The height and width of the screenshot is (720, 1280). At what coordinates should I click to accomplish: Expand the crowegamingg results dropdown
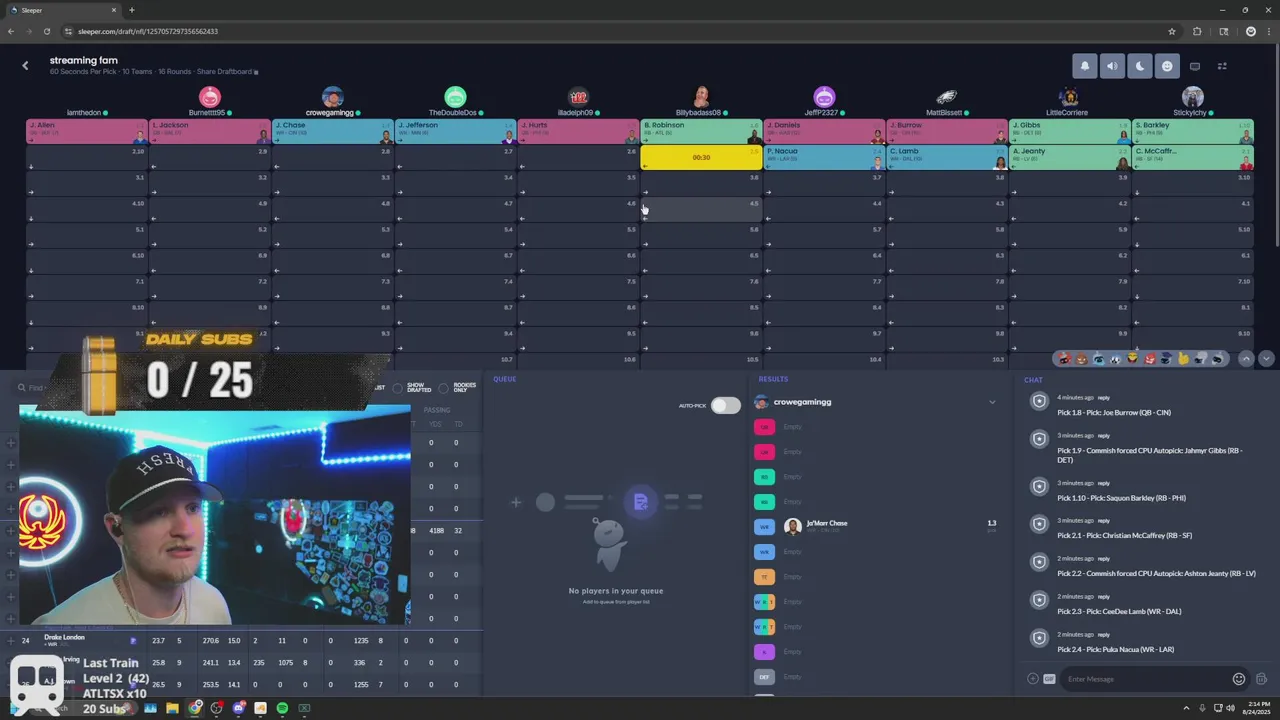(x=992, y=402)
